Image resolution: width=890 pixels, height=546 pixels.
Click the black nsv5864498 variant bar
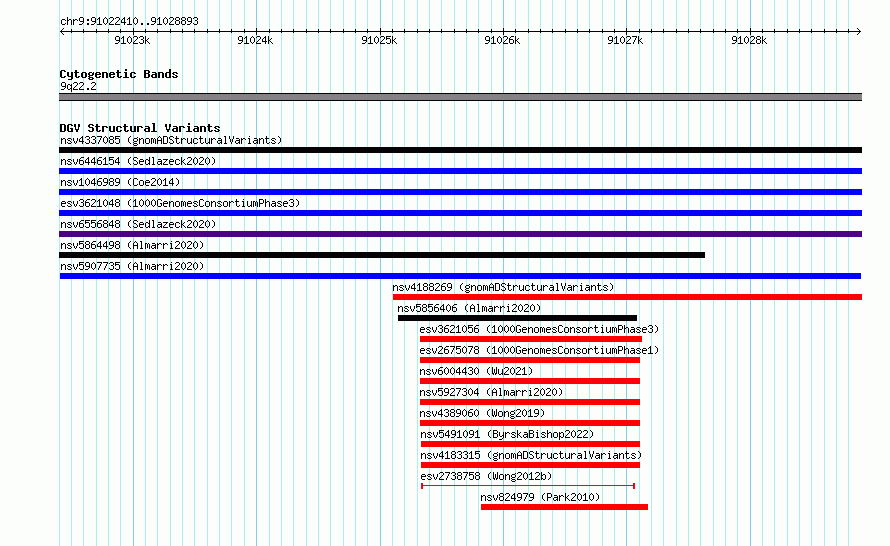382,255
